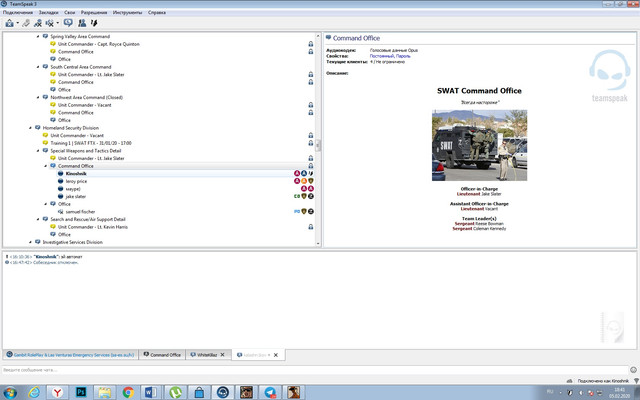Select Training 1 | SWAT FTX channel
The width and height of the screenshot is (640, 400).
click(91, 143)
